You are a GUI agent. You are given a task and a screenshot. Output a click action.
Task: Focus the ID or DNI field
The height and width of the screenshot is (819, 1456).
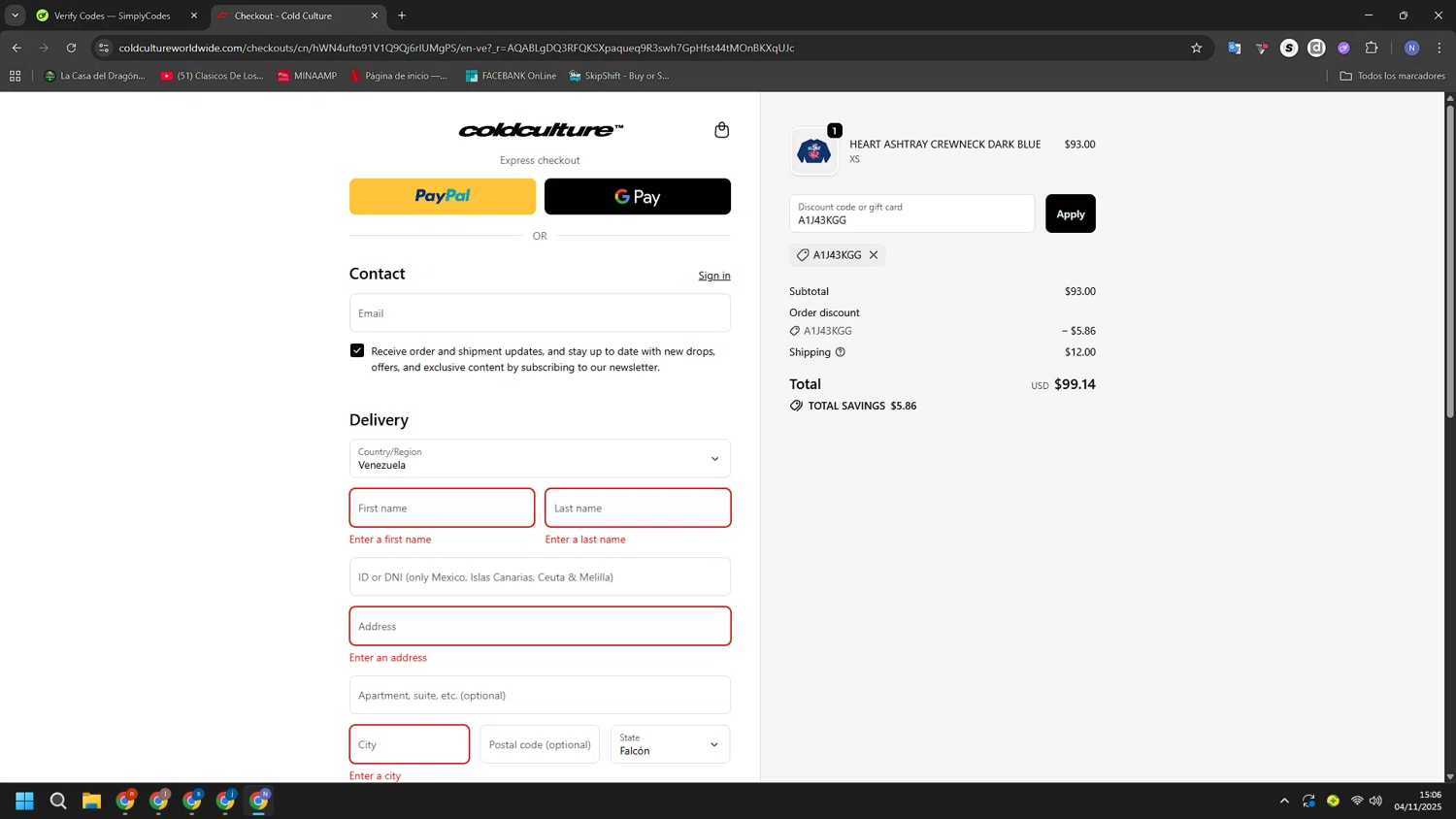click(x=540, y=576)
